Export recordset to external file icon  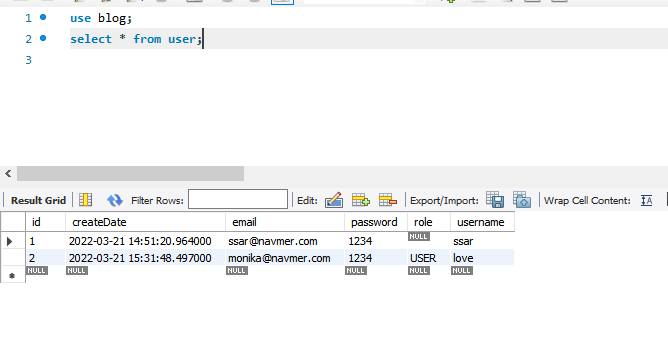point(495,200)
